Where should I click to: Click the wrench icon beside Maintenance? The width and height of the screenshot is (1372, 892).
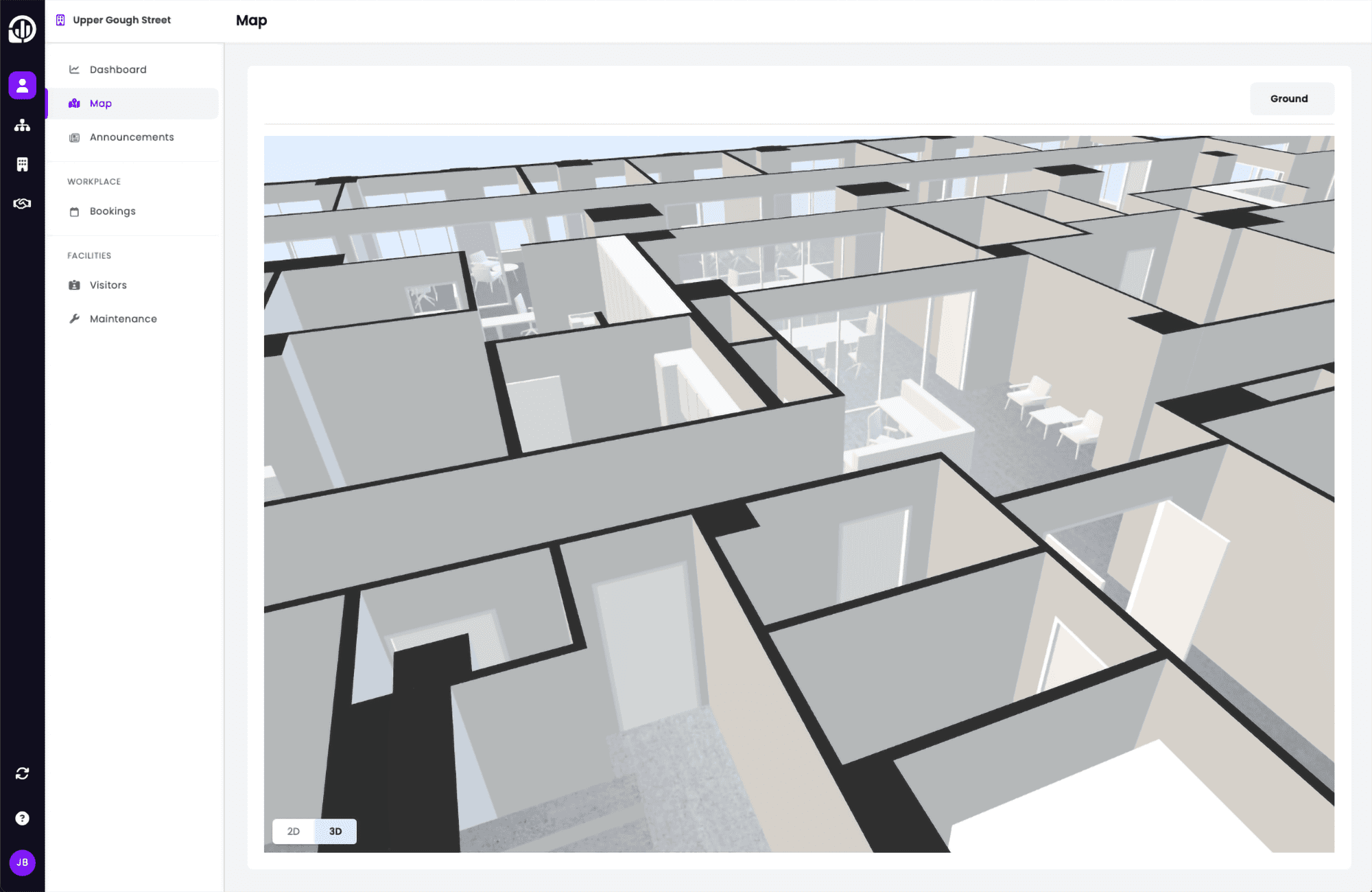pos(74,319)
